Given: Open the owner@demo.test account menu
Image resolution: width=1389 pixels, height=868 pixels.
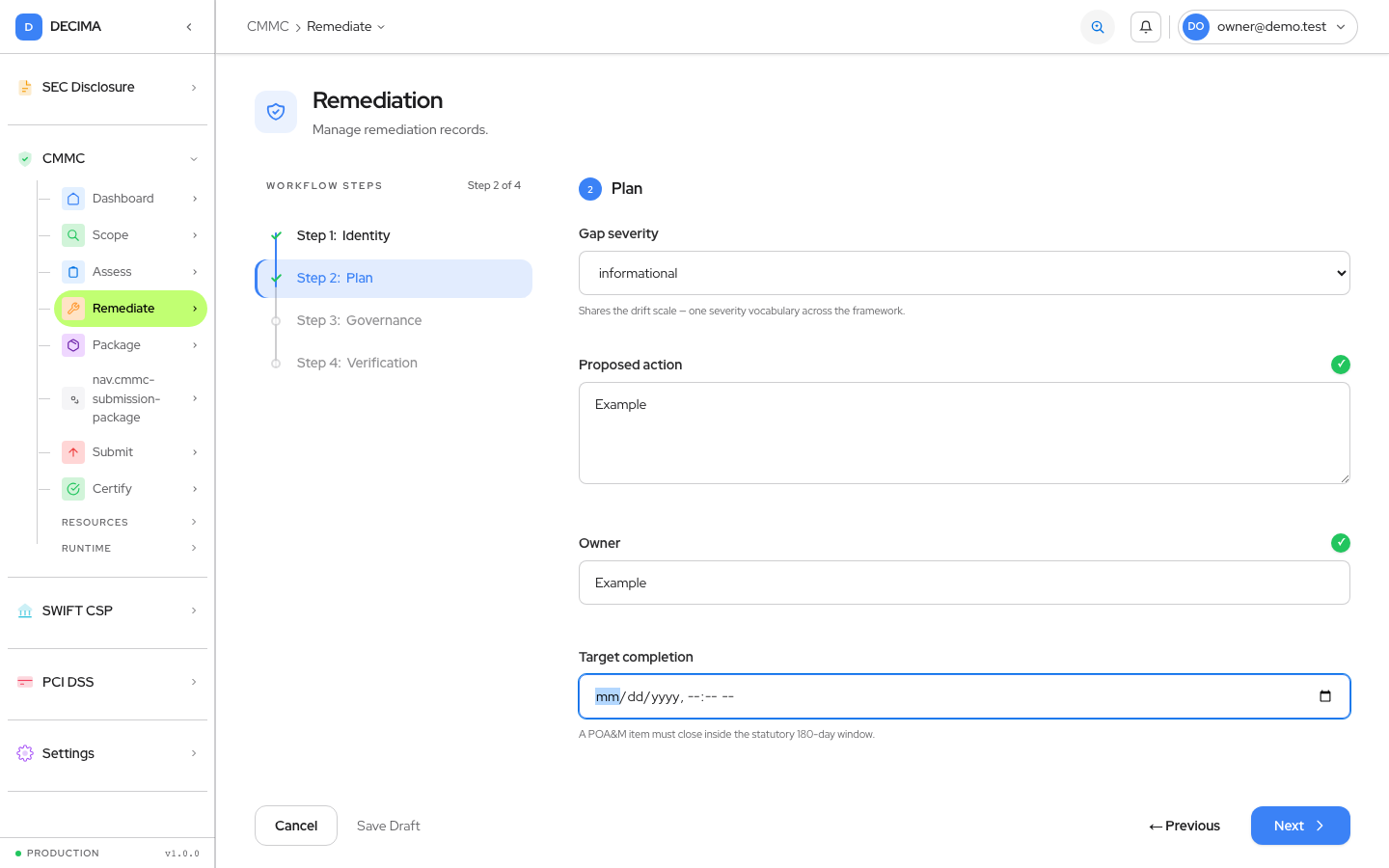Looking at the screenshot, I should coord(1267,27).
